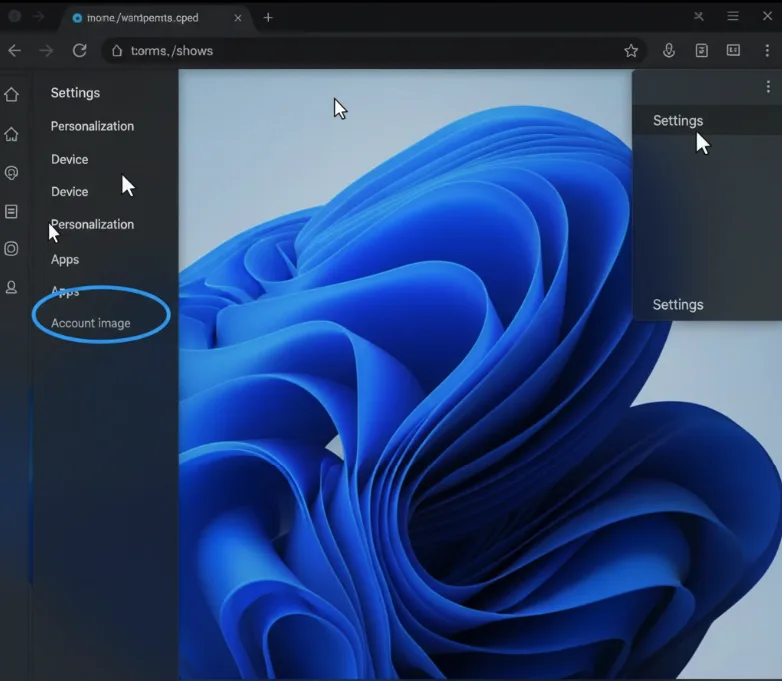Activate the microphone icon in the toolbar
This screenshot has height=681, width=782.
point(669,51)
